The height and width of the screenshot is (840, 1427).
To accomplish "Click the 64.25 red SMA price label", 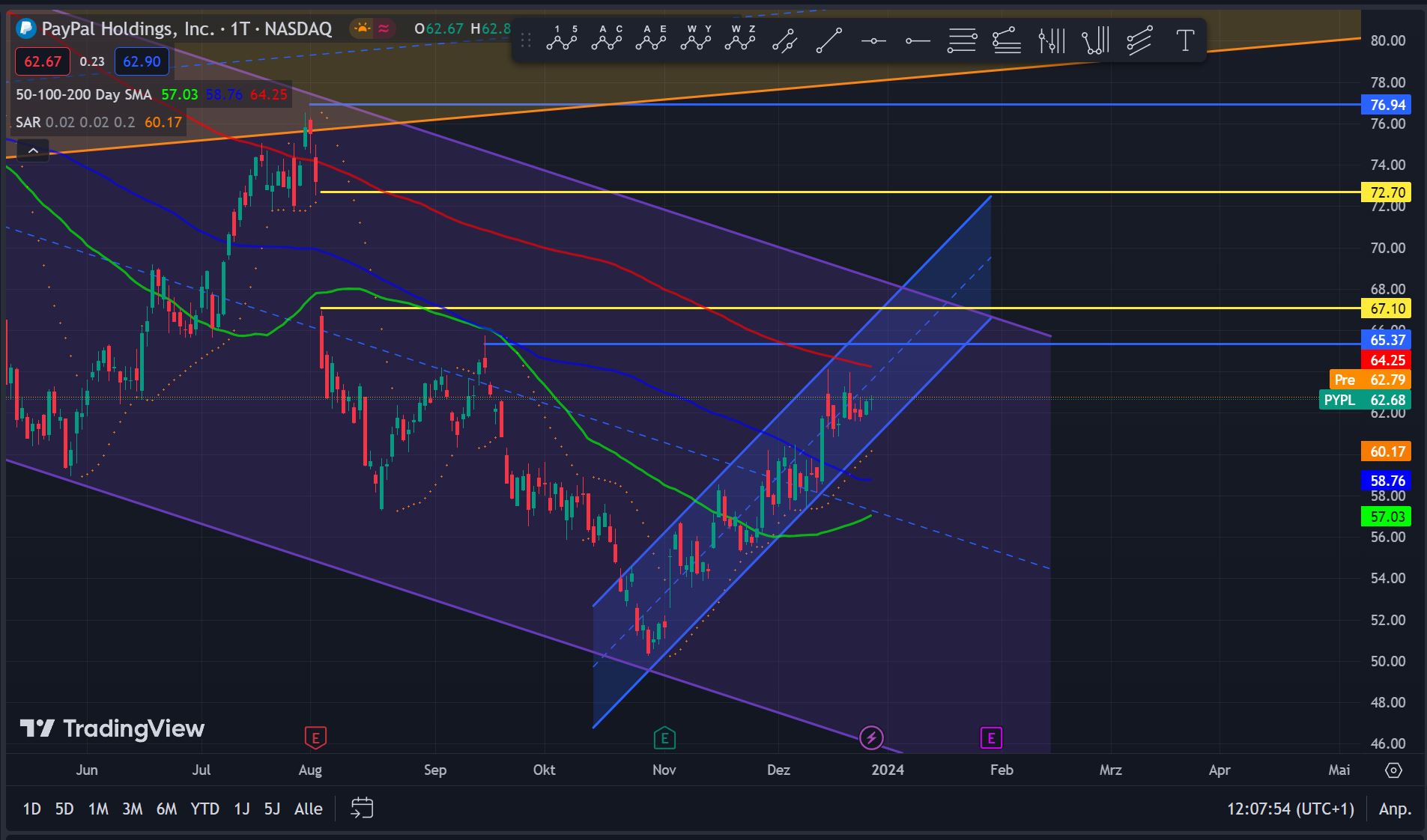I will [x=1387, y=360].
